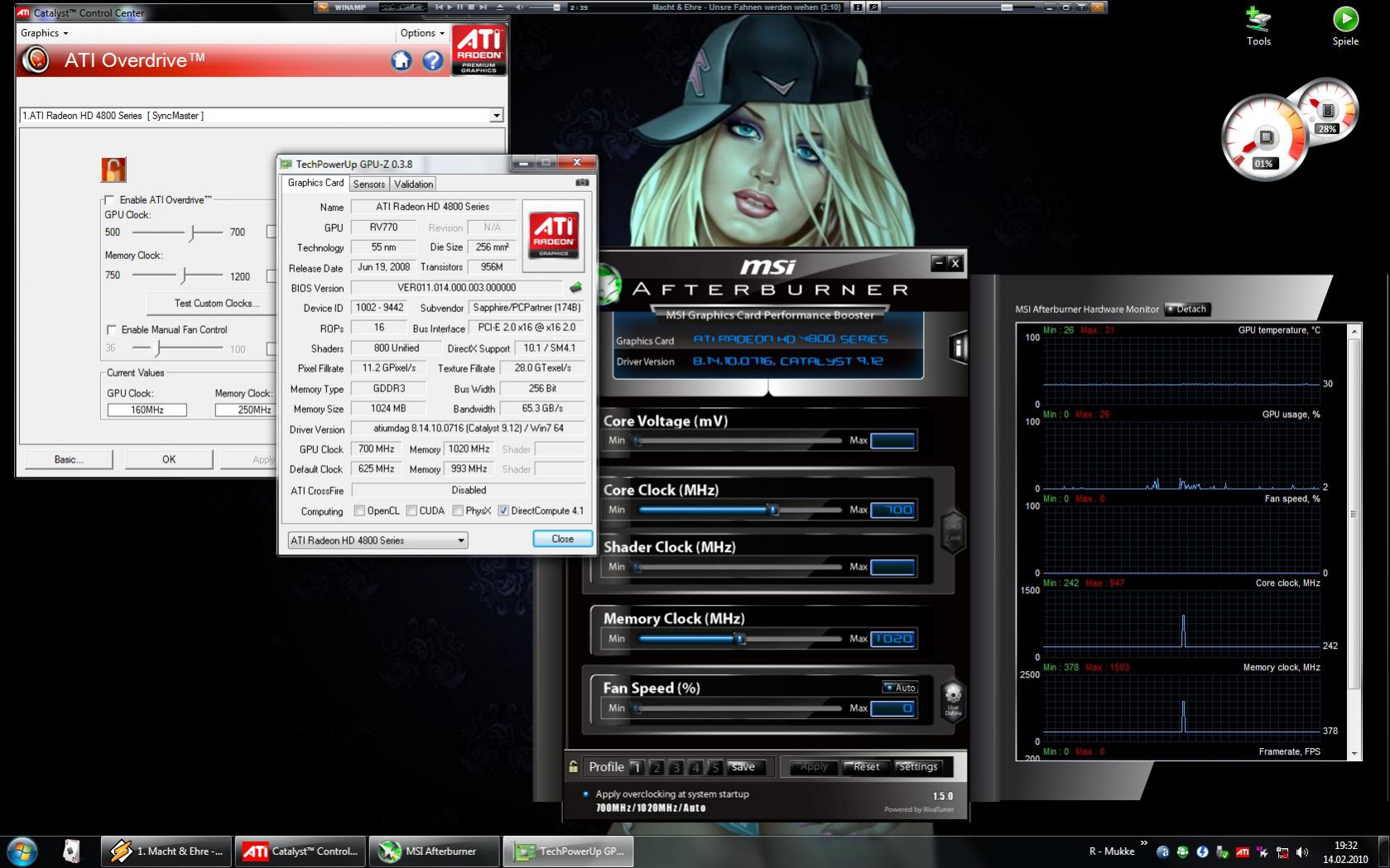Click the Afterburner profile lock icon
Screen dimensions: 1390x868
[x=573, y=767]
